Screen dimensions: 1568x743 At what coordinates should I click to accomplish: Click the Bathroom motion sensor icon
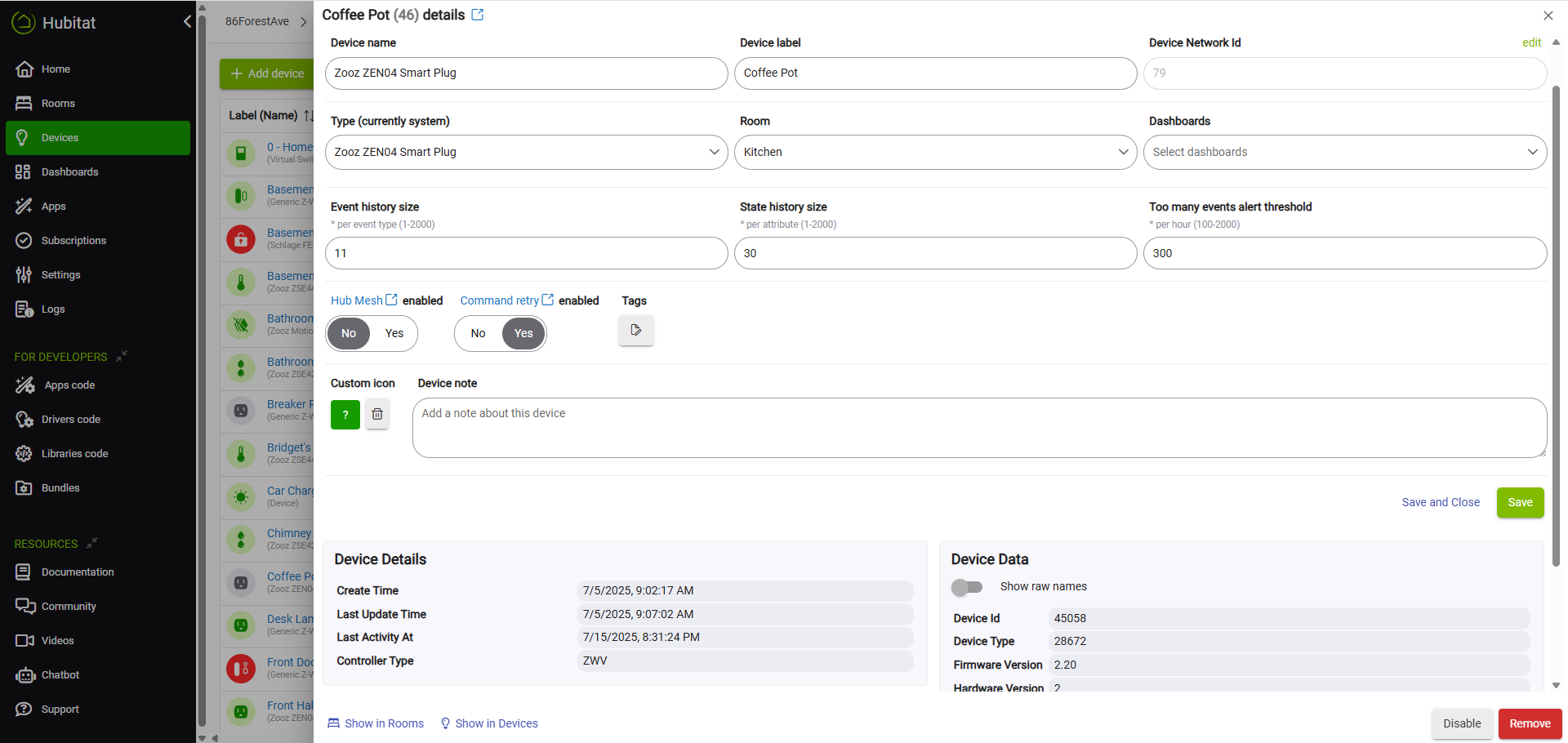241,325
